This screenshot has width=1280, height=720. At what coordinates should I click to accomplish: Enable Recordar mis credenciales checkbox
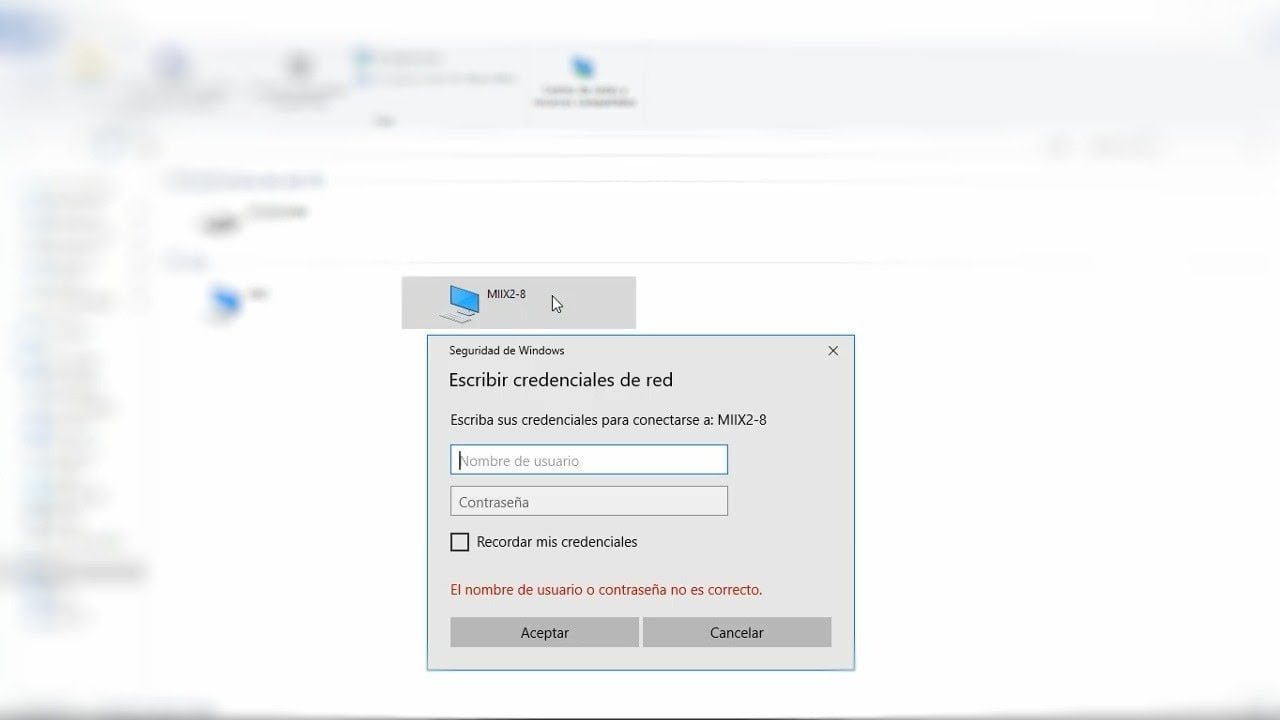pyautogui.click(x=460, y=542)
